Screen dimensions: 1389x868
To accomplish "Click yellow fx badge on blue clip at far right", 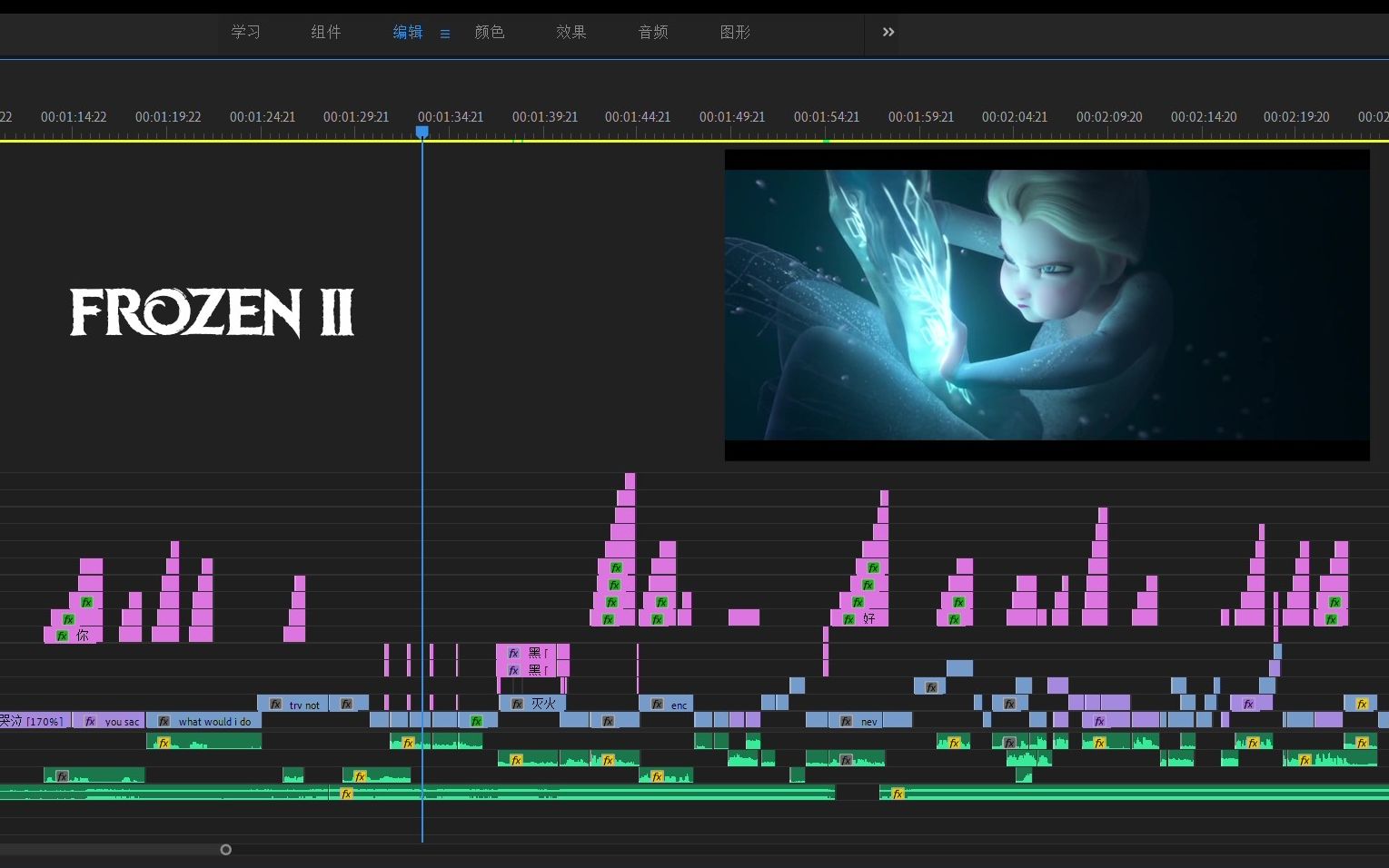I will point(1362,705).
